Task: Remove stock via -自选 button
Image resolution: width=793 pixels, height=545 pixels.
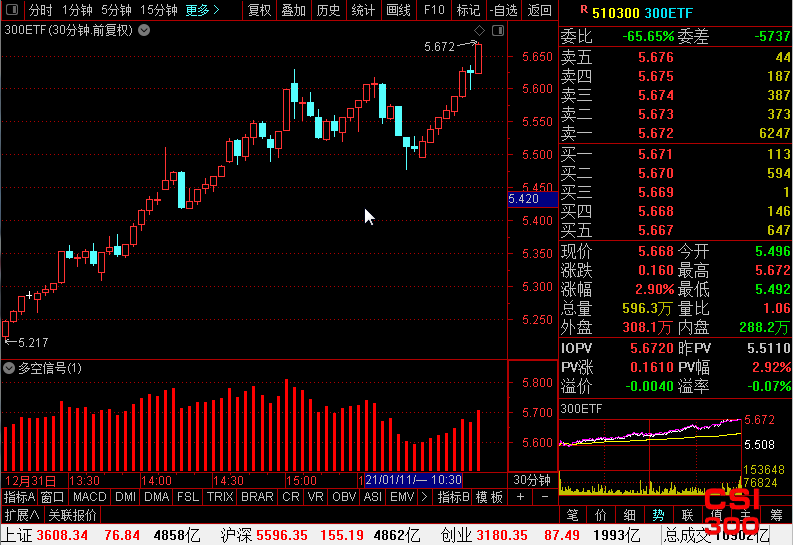Action: [503, 10]
